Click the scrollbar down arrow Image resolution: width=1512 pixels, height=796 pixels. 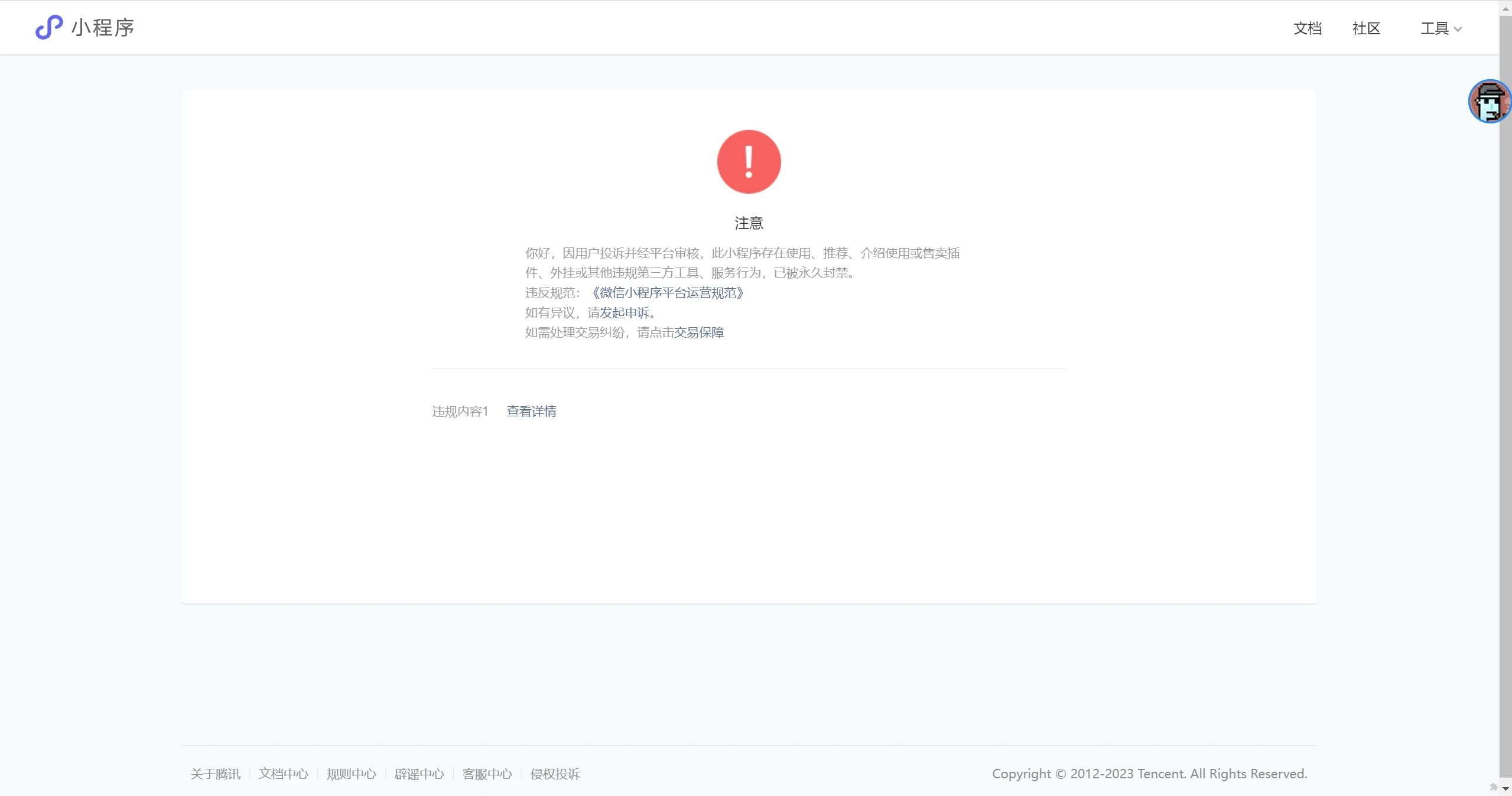[1506, 788]
